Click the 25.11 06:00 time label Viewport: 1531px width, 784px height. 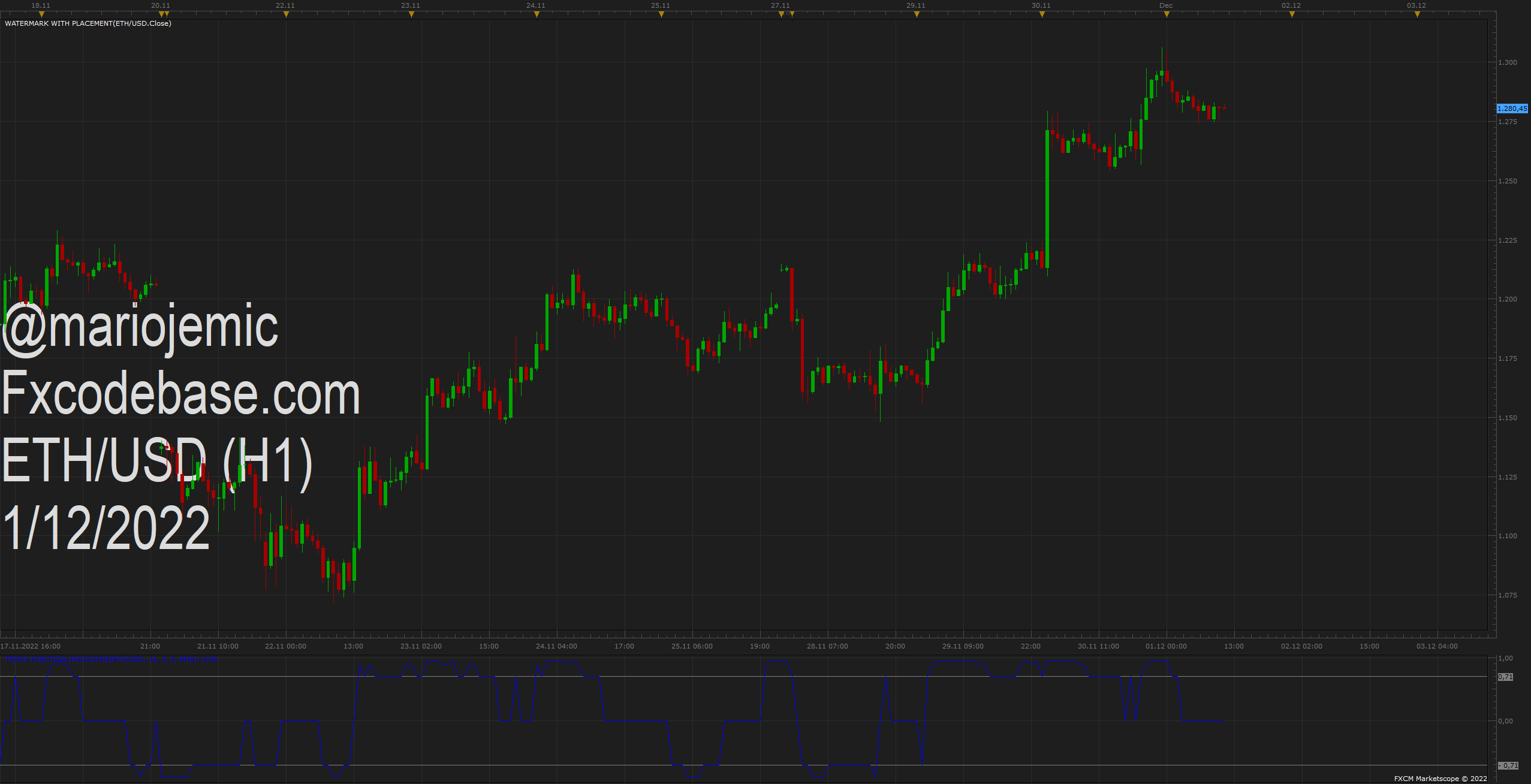(692, 646)
